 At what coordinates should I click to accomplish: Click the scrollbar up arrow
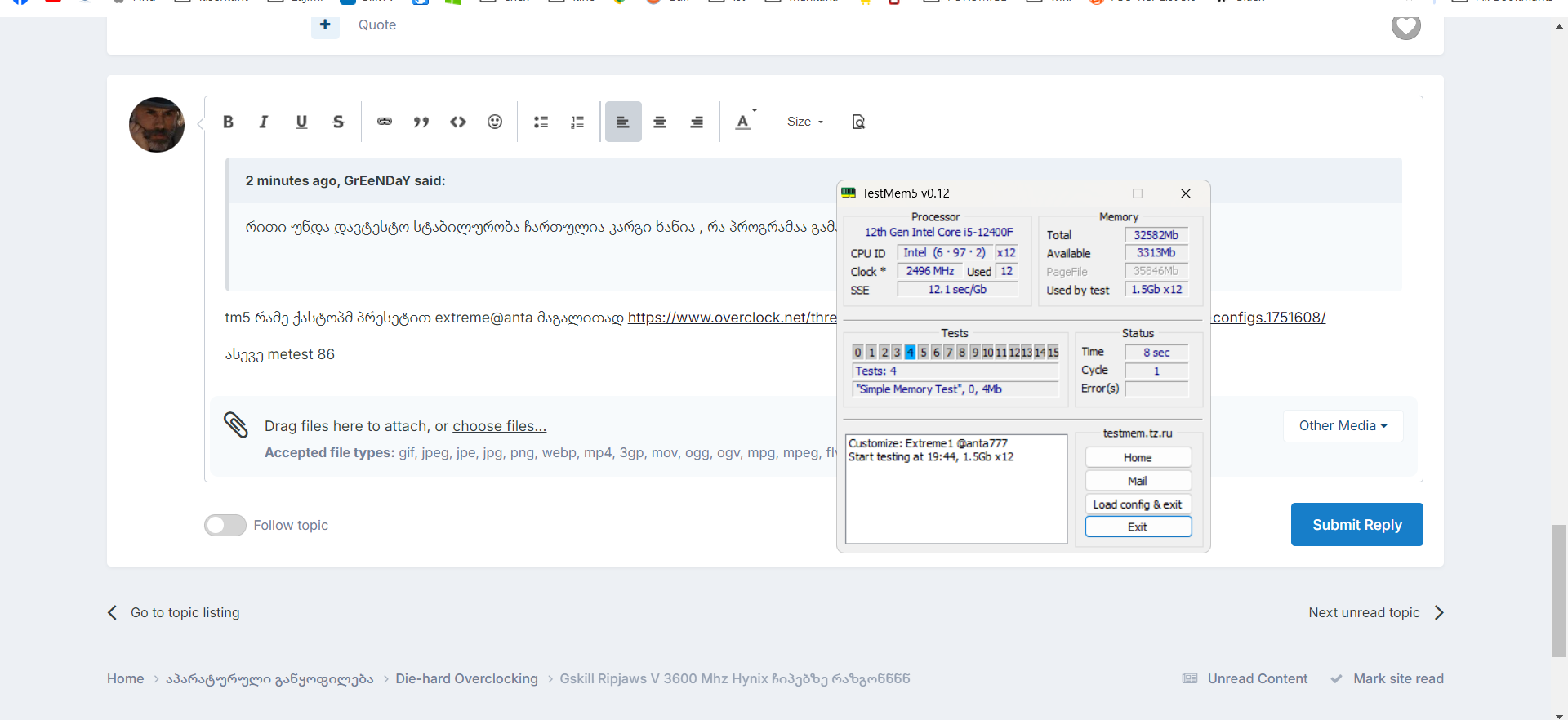click(1560, 26)
